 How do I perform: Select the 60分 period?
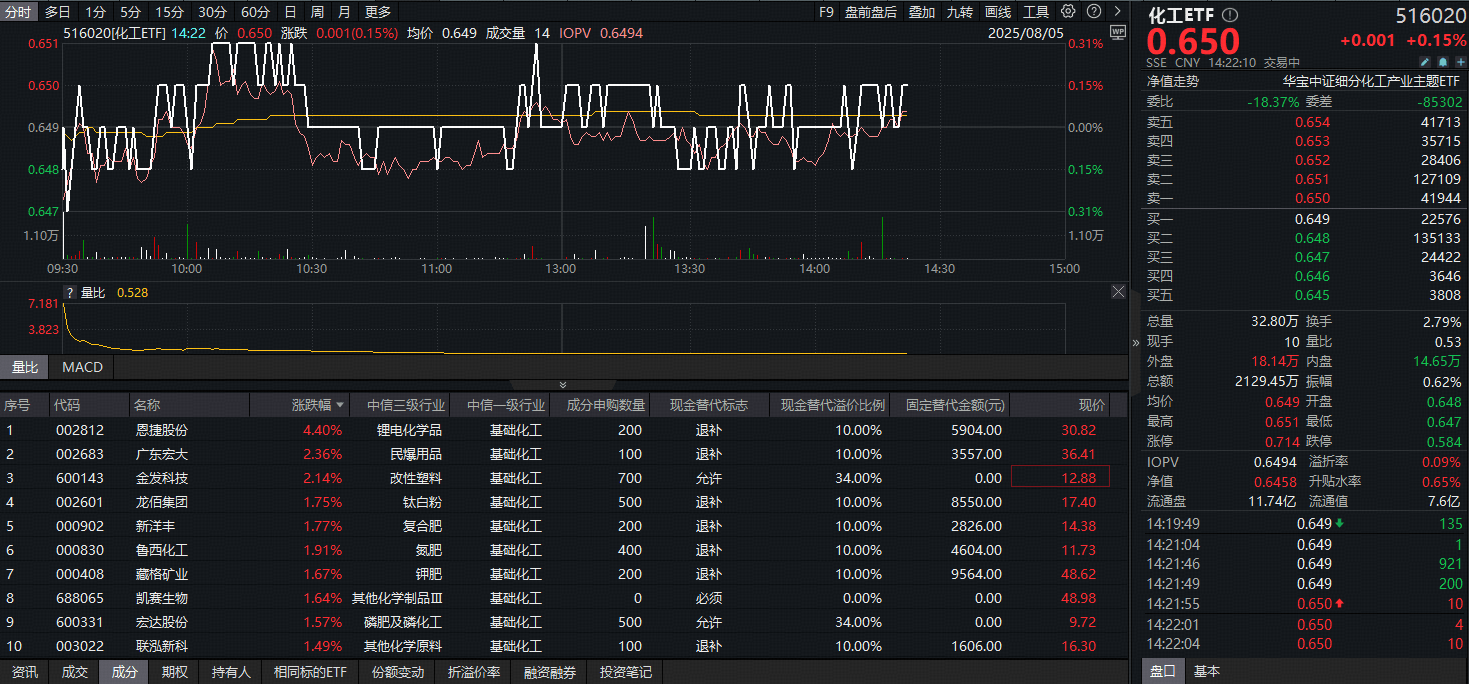255,12
